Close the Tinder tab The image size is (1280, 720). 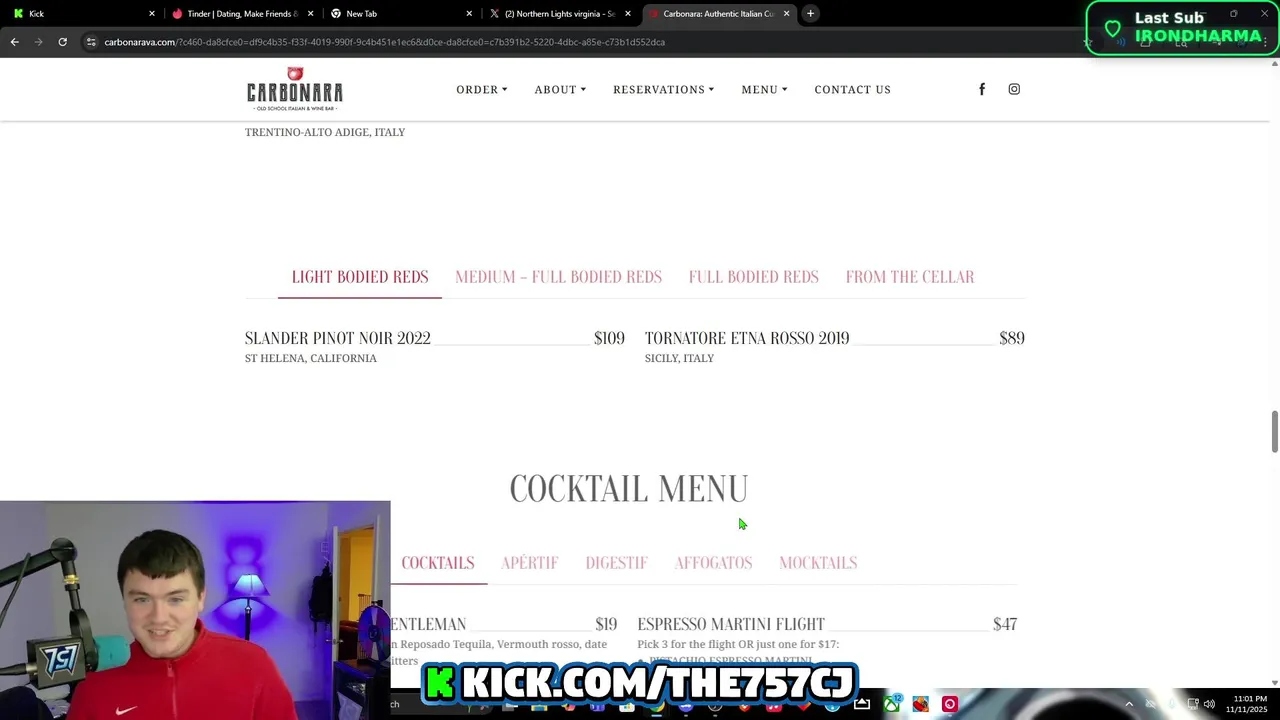tap(311, 14)
